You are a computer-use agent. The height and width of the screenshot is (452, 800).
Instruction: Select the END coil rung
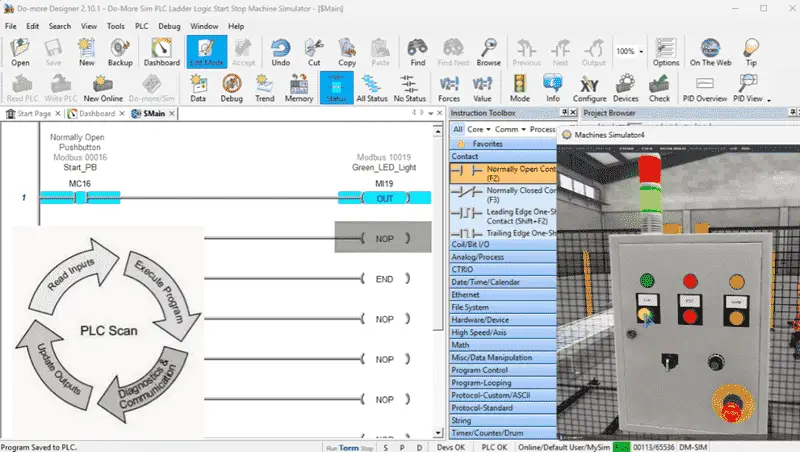(x=385, y=279)
